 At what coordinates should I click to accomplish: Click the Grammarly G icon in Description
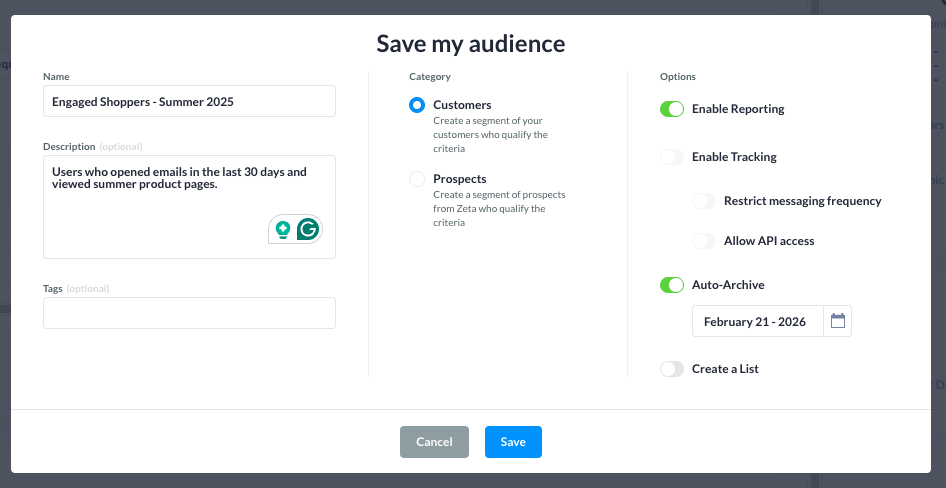pos(308,229)
